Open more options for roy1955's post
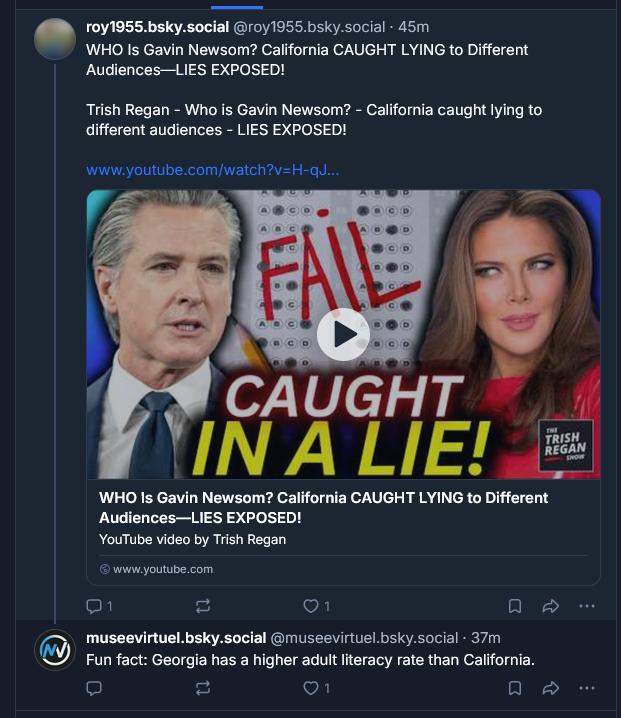 [587, 606]
